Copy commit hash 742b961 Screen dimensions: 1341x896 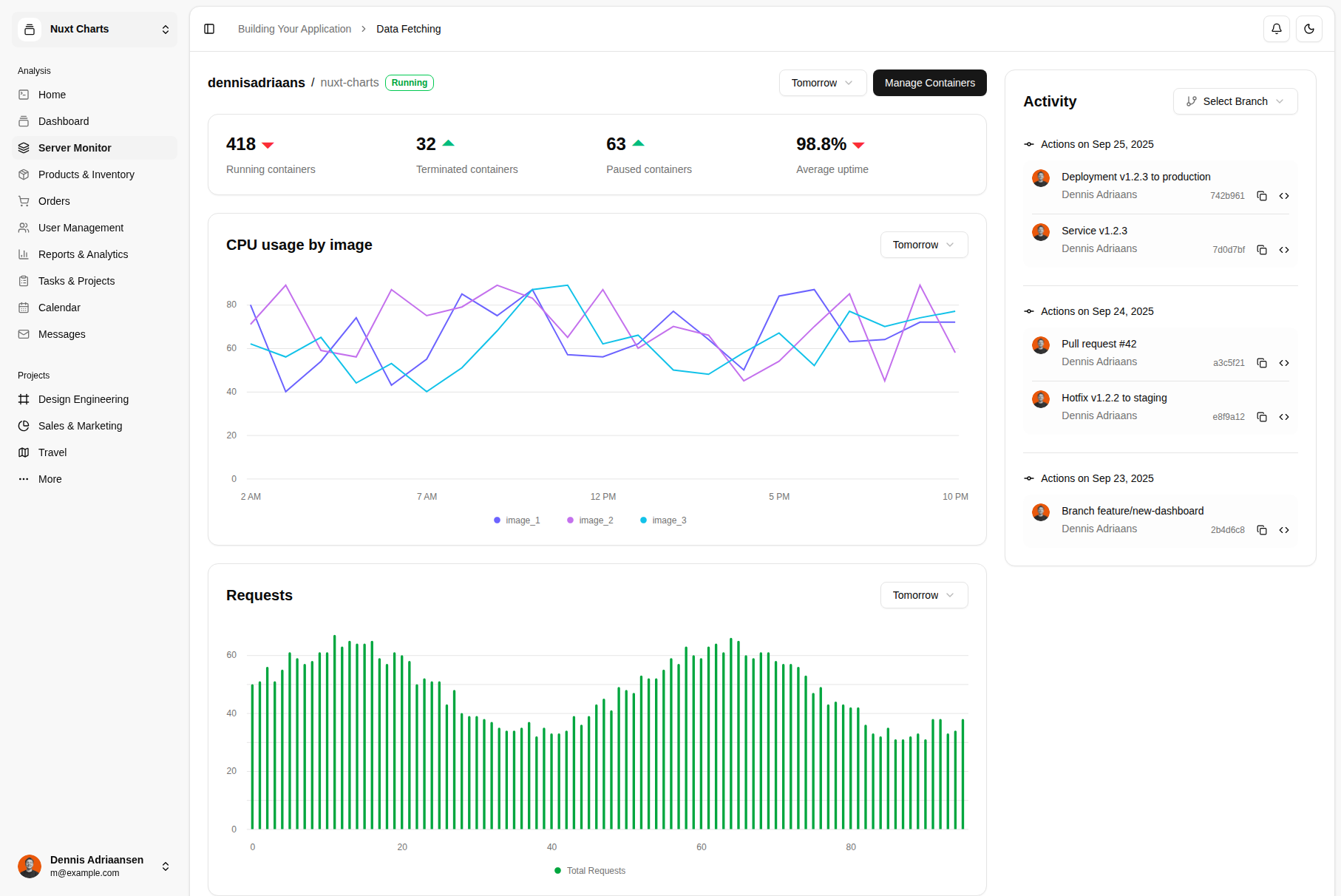1262,196
